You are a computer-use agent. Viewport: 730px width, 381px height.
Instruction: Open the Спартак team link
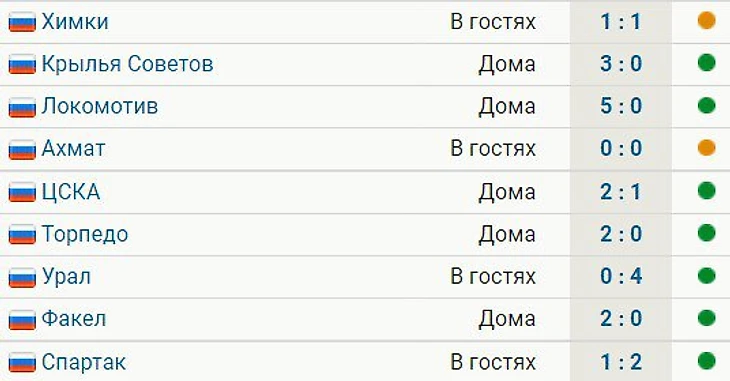point(83,362)
